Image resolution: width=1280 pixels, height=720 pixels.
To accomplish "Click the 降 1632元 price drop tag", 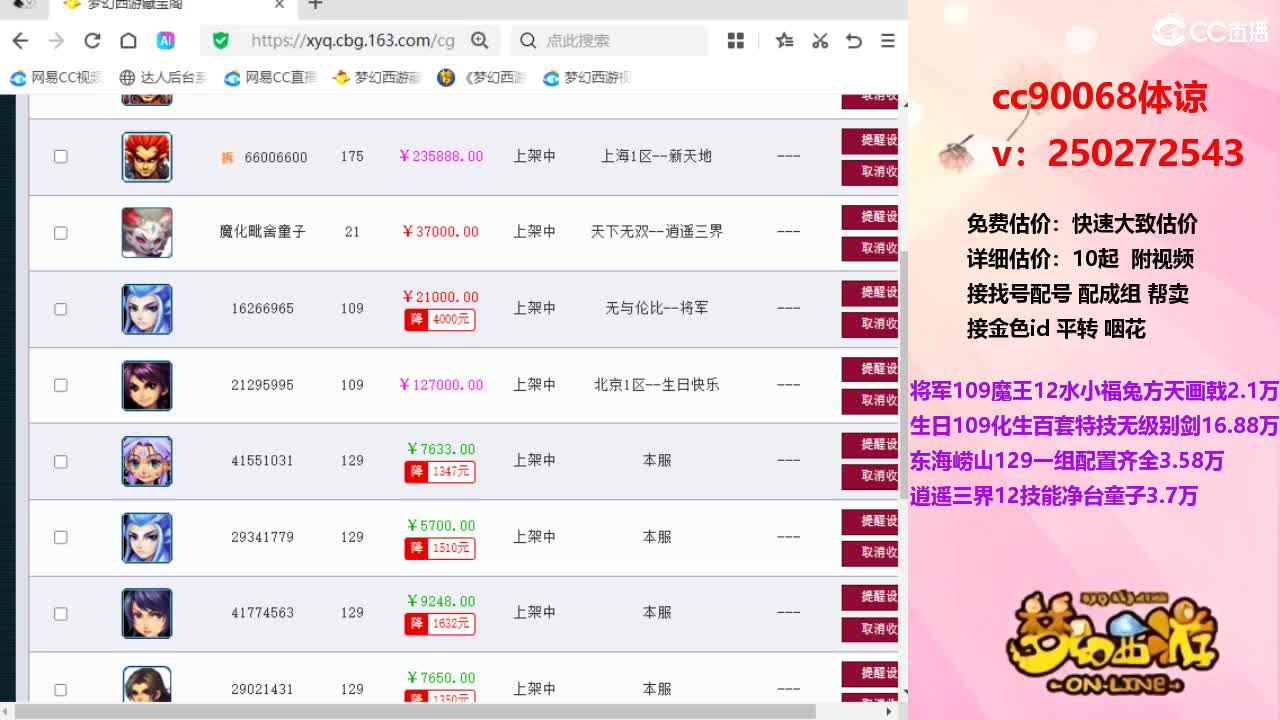I will (440, 624).
